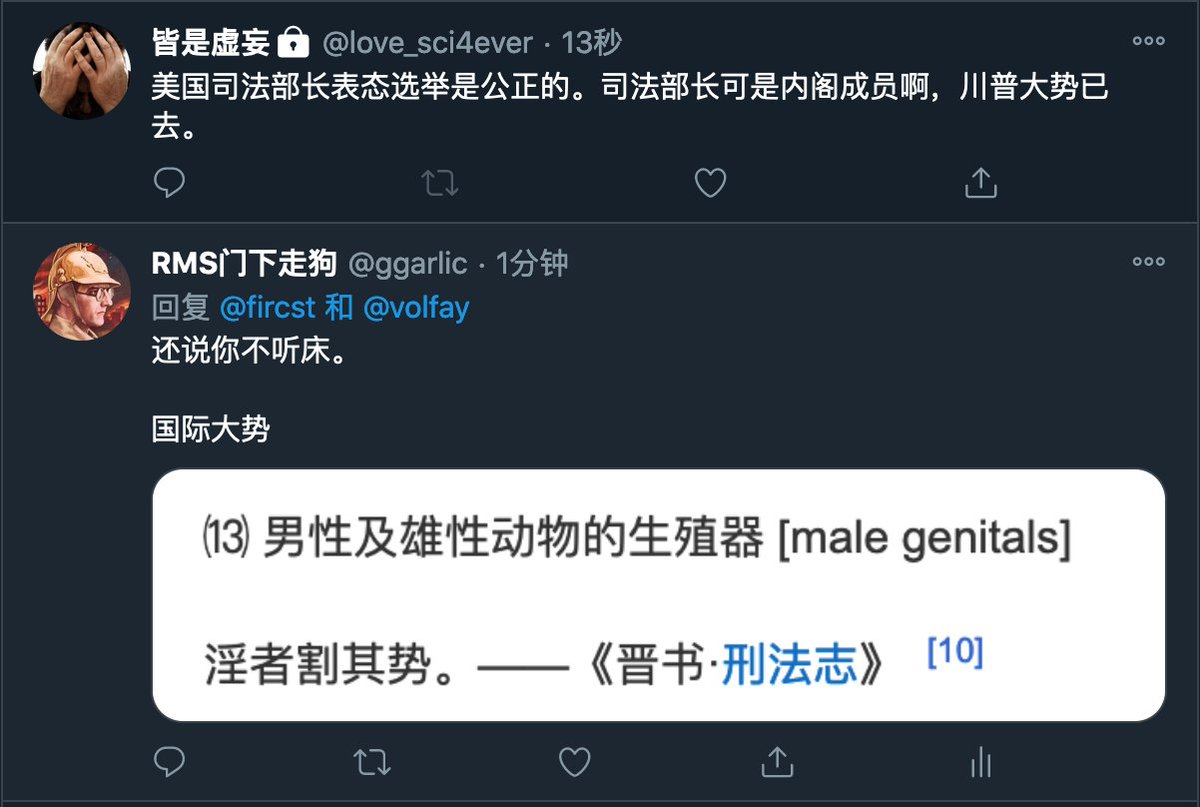This screenshot has width=1200, height=807.
Task: Reply to the ggarlic tweet
Action: tap(170, 764)
